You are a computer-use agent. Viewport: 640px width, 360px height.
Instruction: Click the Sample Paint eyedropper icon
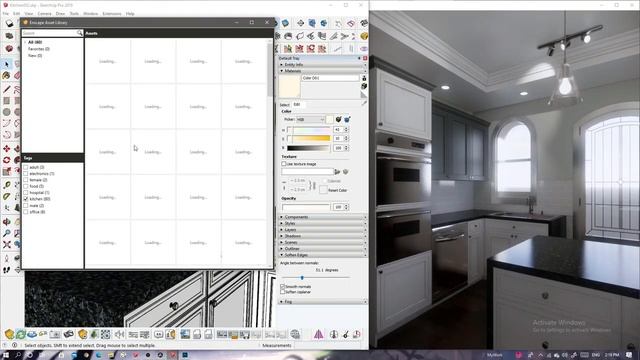tap(364, 104)
